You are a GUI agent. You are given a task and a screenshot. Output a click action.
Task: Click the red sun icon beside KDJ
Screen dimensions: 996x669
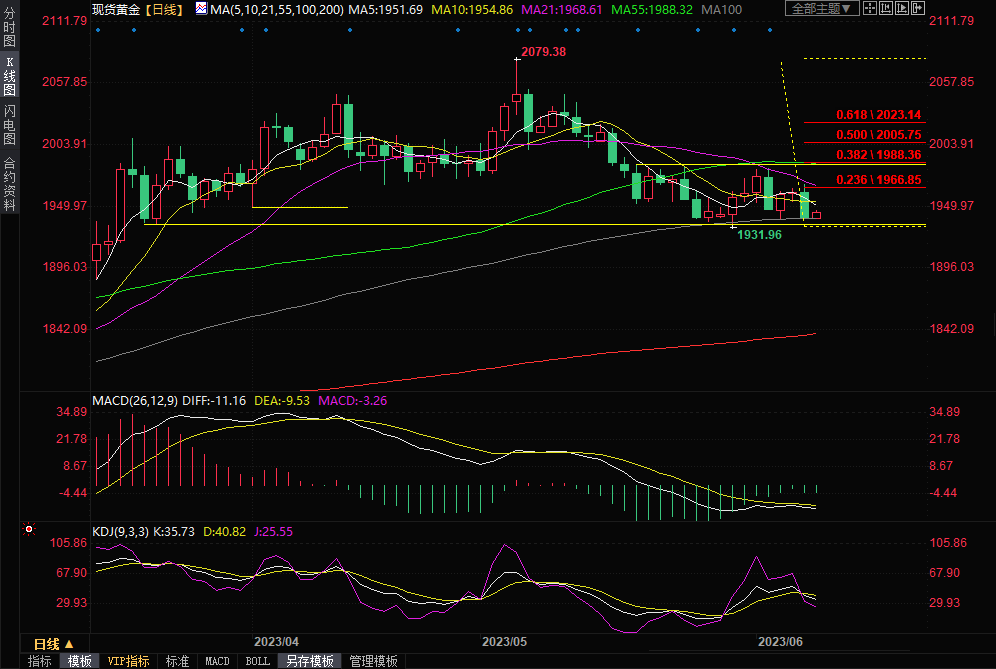point(29,530)
